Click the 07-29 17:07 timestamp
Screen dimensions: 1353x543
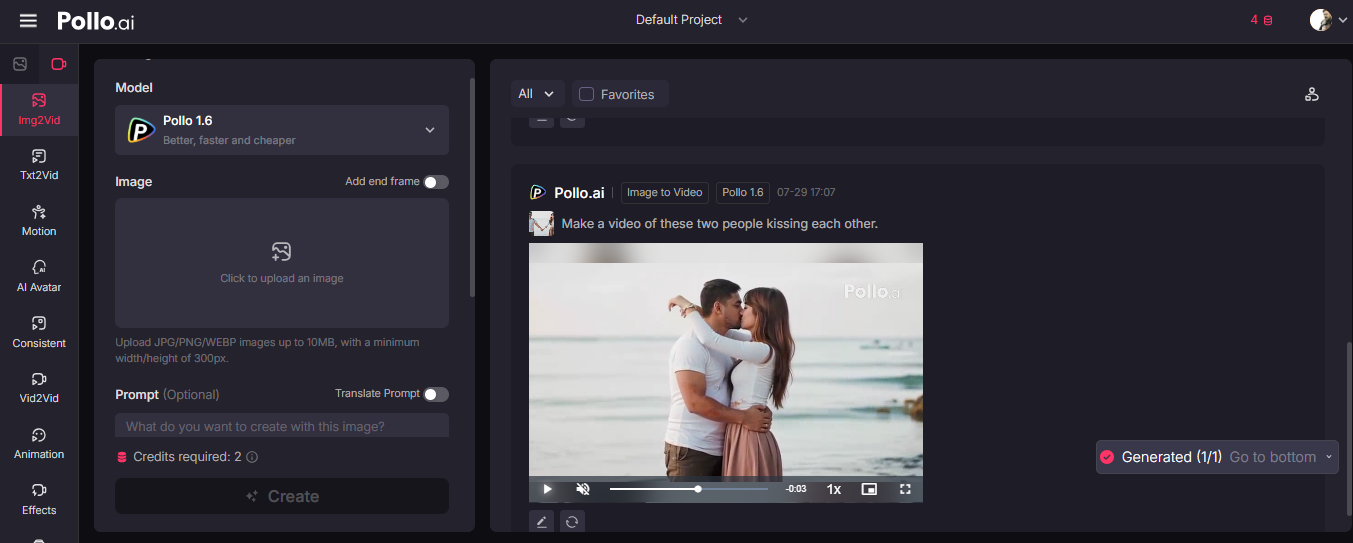point(806,192)
